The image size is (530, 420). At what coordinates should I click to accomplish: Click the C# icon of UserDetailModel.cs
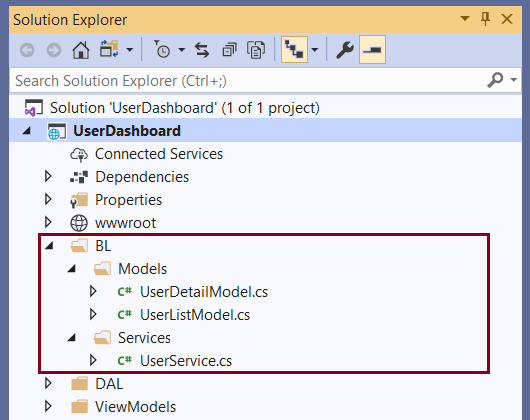coord(125,292)
